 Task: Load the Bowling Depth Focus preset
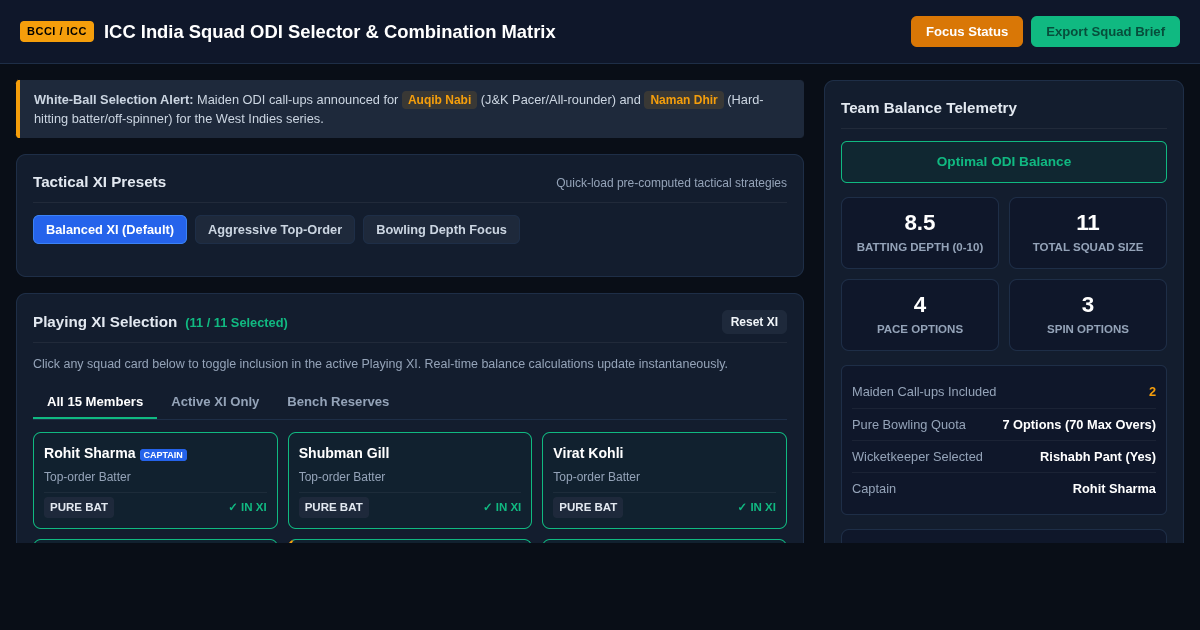pos(441,229)
